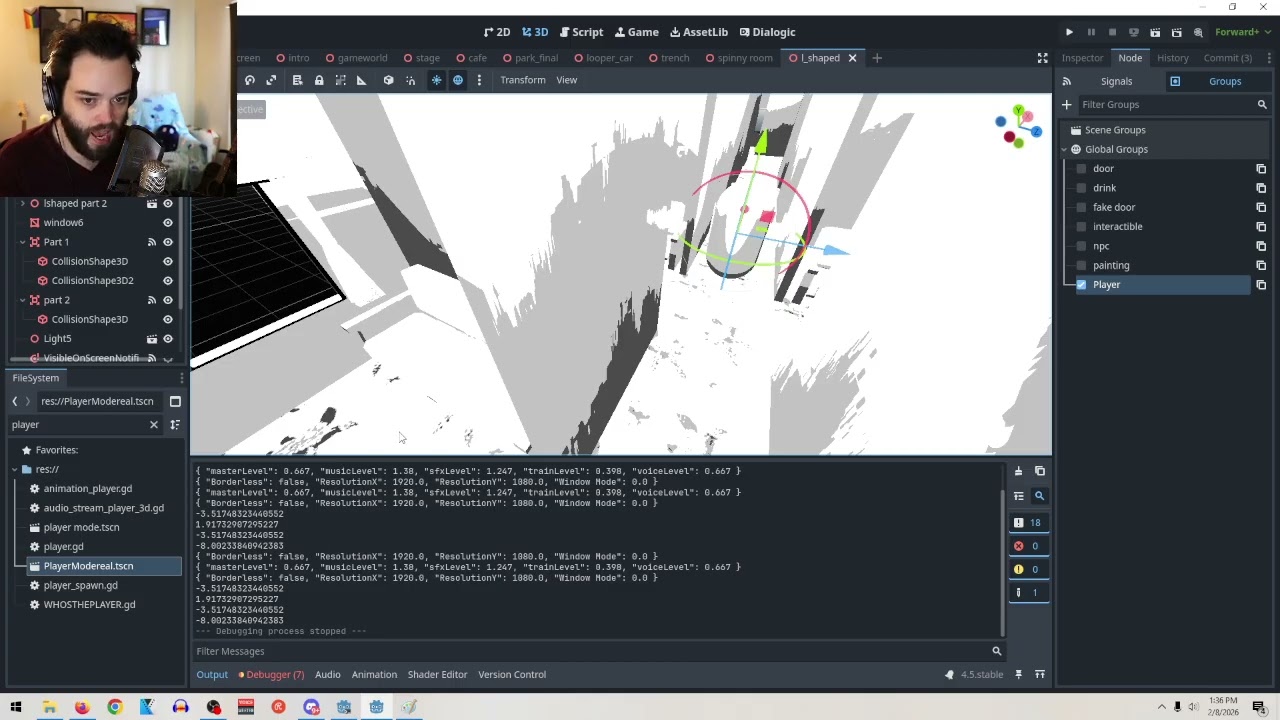This screenshot has width=1280, height=720.
Task: Select the Rotate mode tool
Action: [250, 80]
